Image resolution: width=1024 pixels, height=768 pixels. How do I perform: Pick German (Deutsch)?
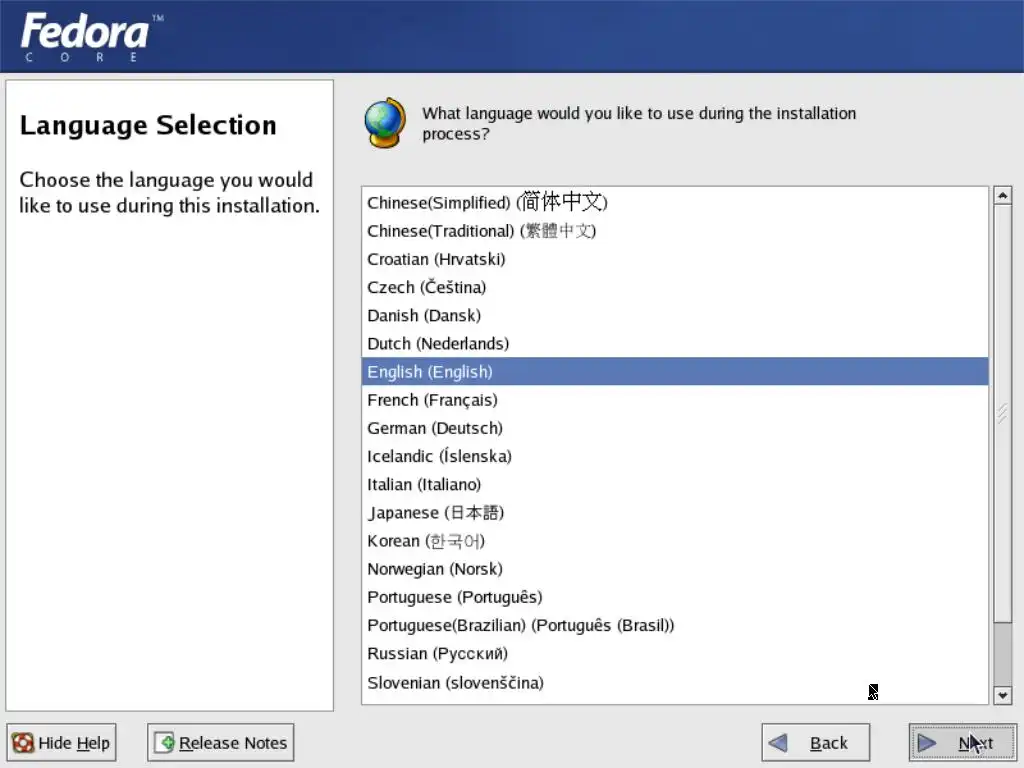[x=675, y=428]
